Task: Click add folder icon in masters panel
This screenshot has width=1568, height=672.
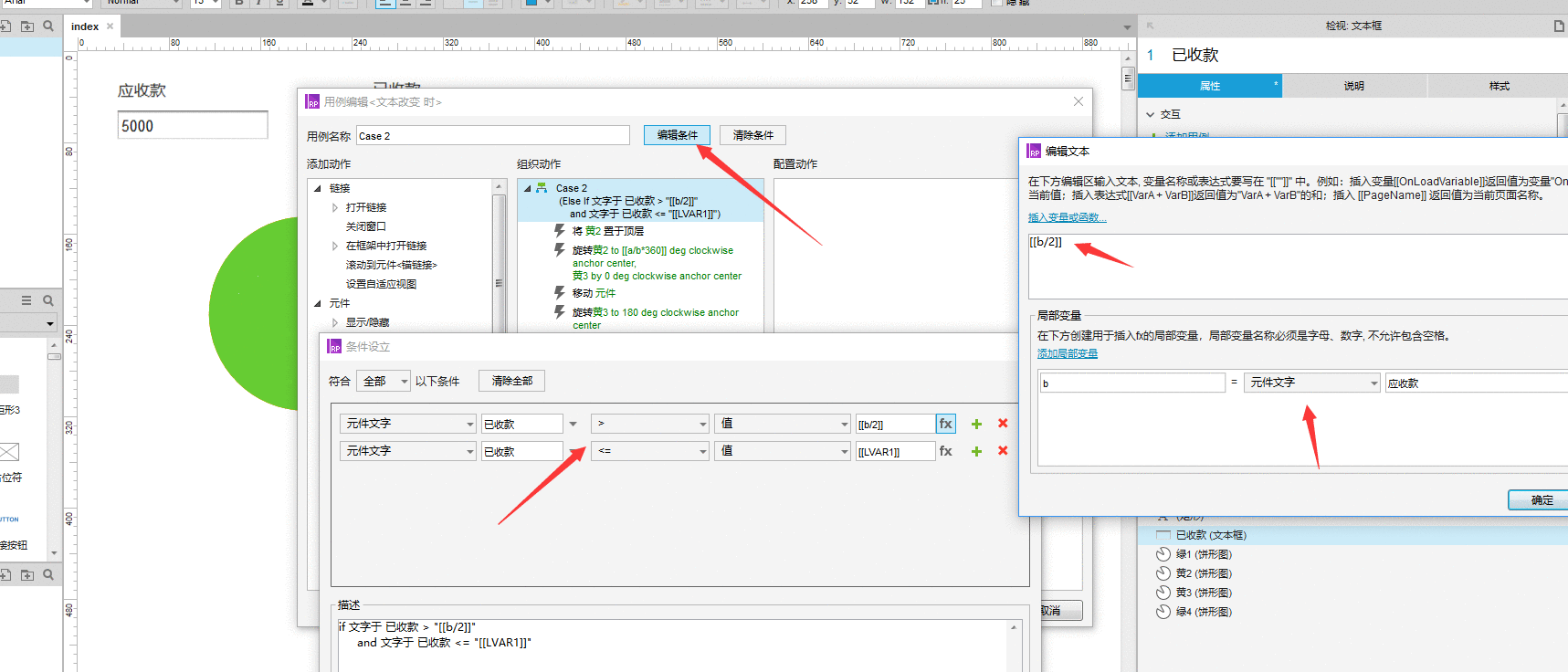Action: coord(26,574)
